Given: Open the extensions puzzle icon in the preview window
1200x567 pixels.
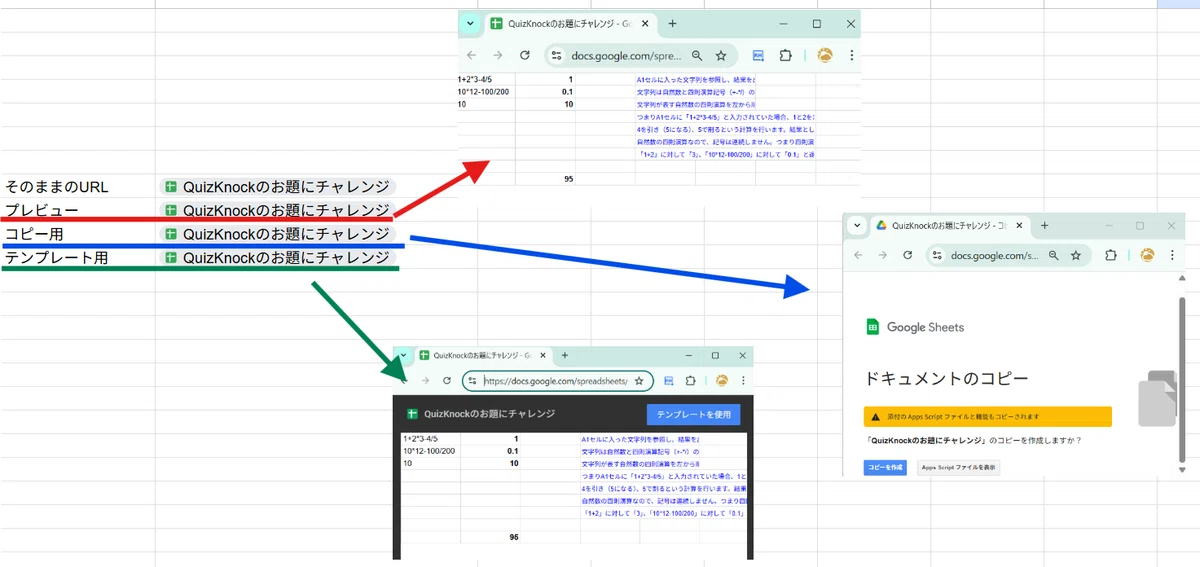Looking at the screenshot, I should 786,56.
